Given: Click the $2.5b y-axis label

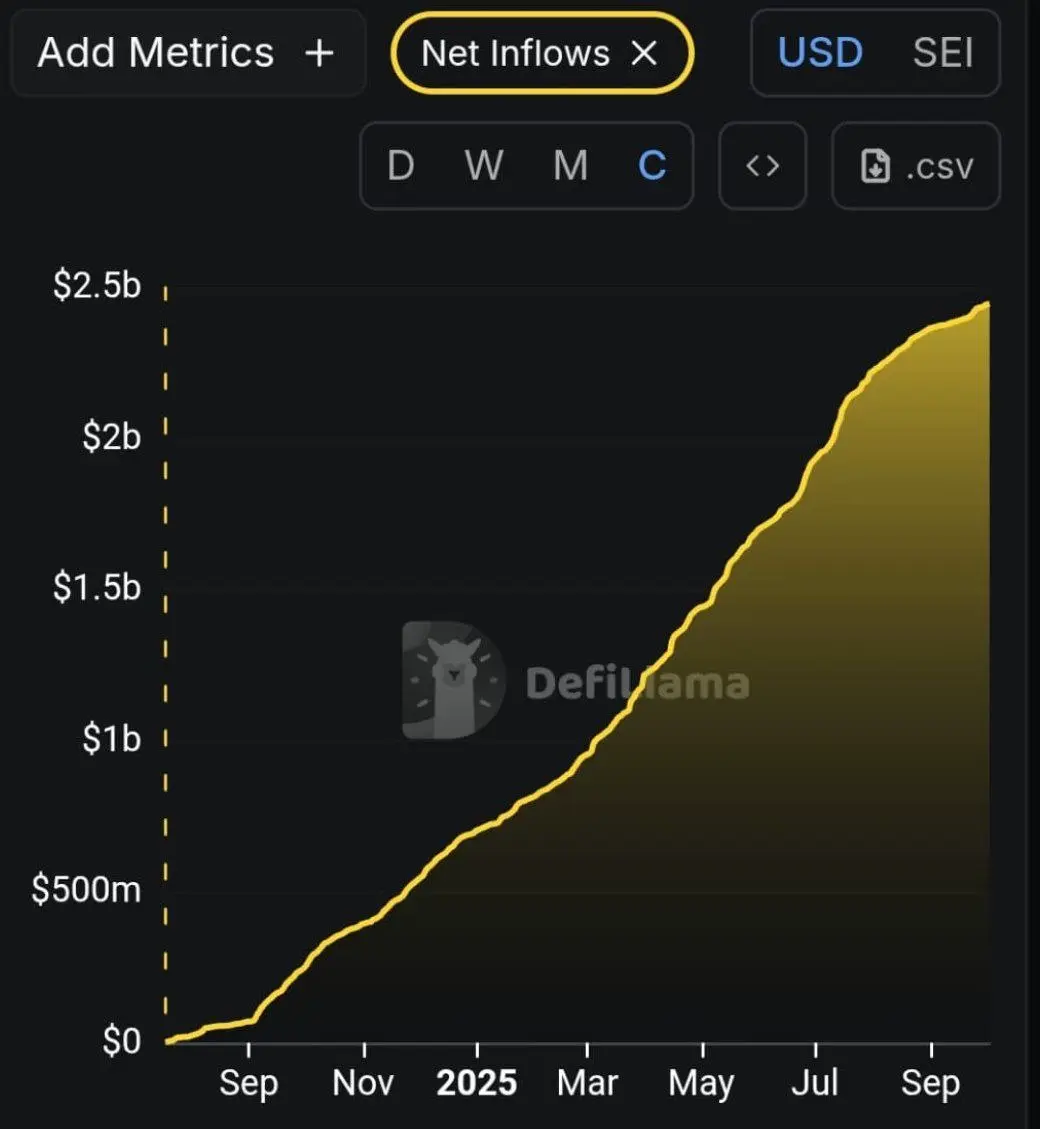Looking at the screenshot, I should tap(97, 287).
